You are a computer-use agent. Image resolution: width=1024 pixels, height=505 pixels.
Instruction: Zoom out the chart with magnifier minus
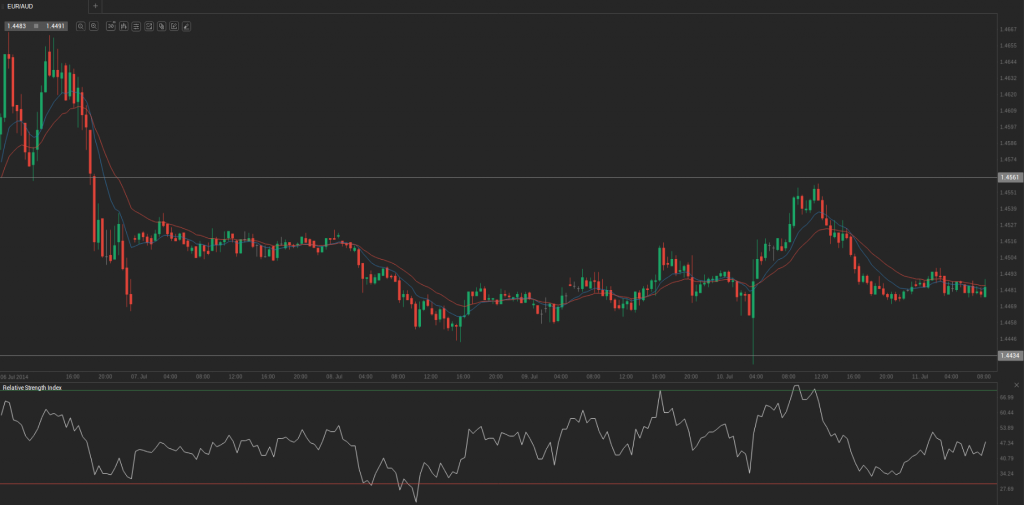[80, 26]
